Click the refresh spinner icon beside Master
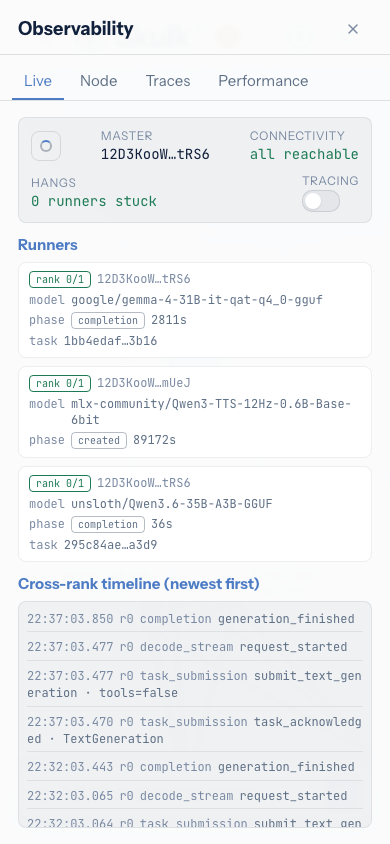390x844 pixels. click(x=46, y=146)
